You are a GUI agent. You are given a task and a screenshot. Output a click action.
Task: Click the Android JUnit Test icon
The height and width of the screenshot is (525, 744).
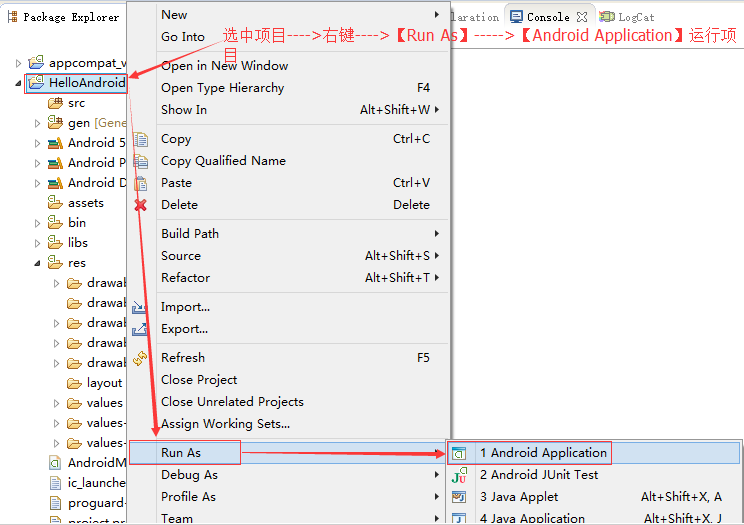point(459,475)
